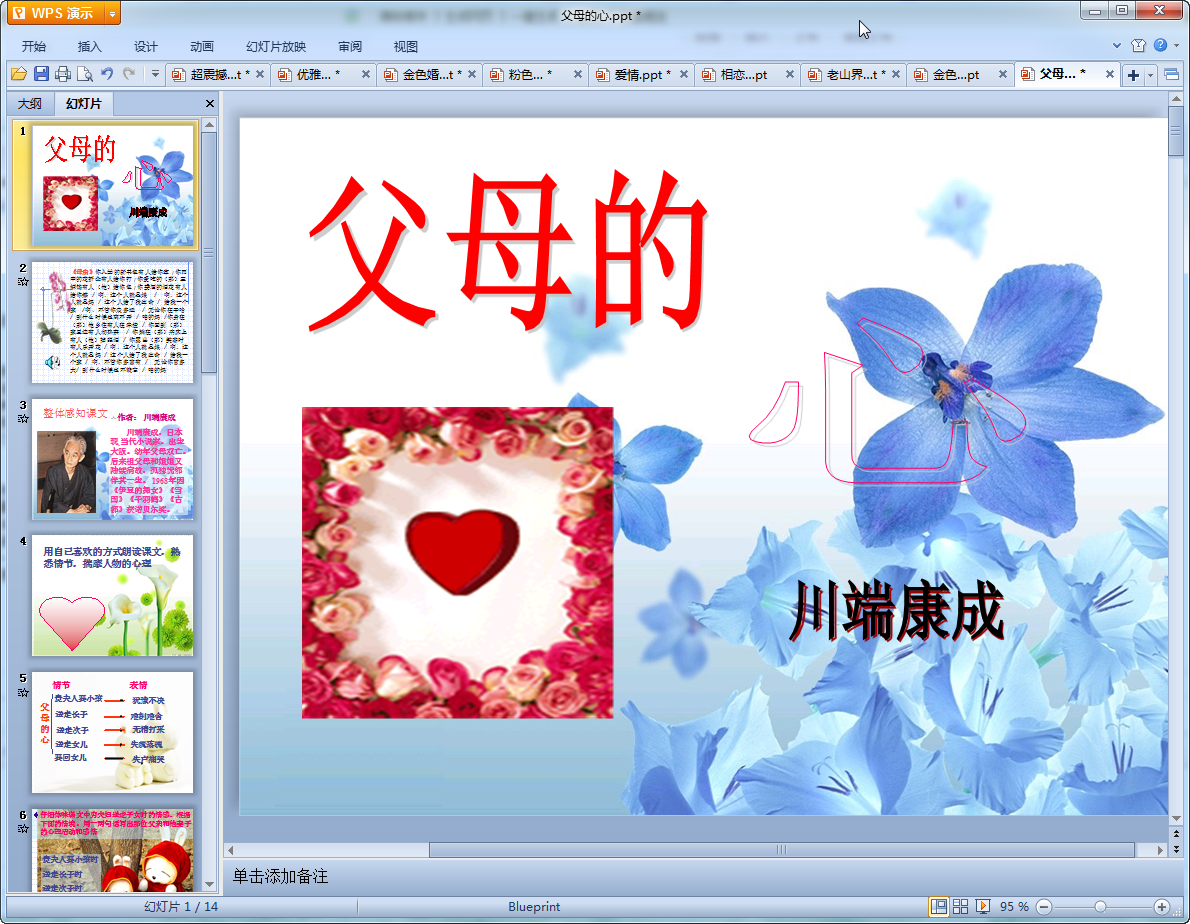Zoom in with the plus button

(x=1161, y=907)
